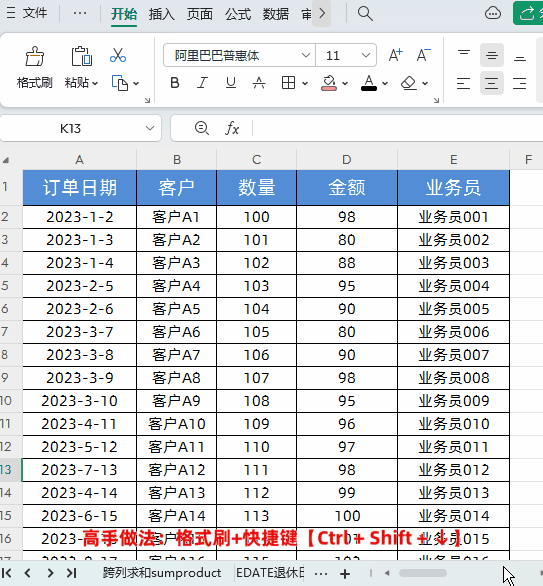The width and height of the screenshot is (543, 586).
Task: Expand the font color dropdown arrow
Action: 385,83
